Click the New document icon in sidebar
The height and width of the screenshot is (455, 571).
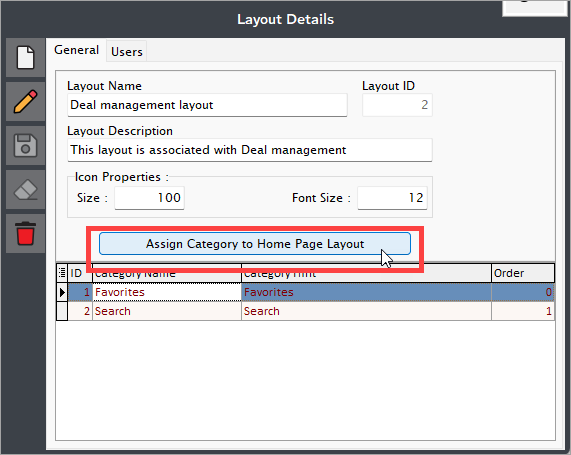pyautogui.click(x=25, y=58)
